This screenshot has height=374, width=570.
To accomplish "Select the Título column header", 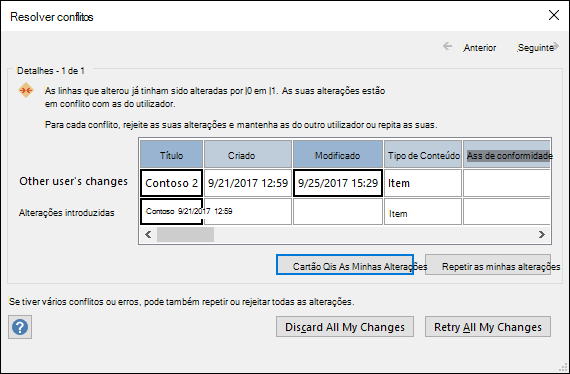I will click(x=172, y=154).
